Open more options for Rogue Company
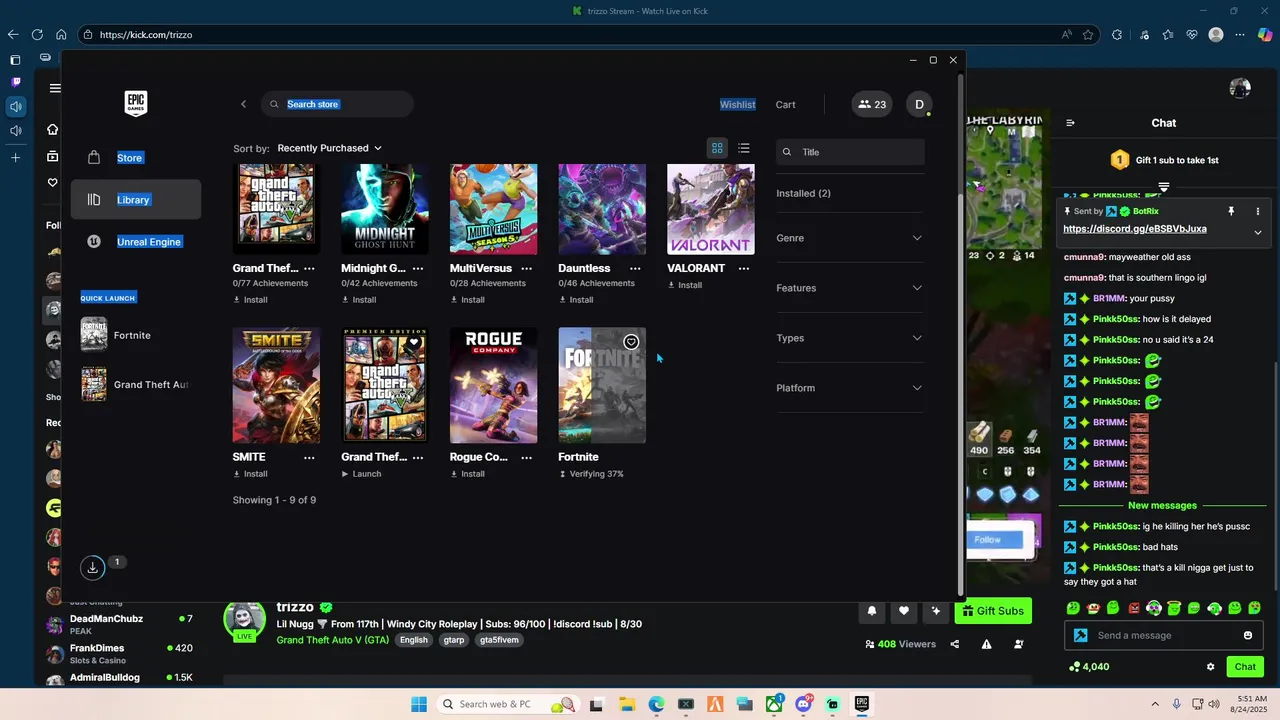The width and height of the screenshot is (1280, 720). click(526, 457)
